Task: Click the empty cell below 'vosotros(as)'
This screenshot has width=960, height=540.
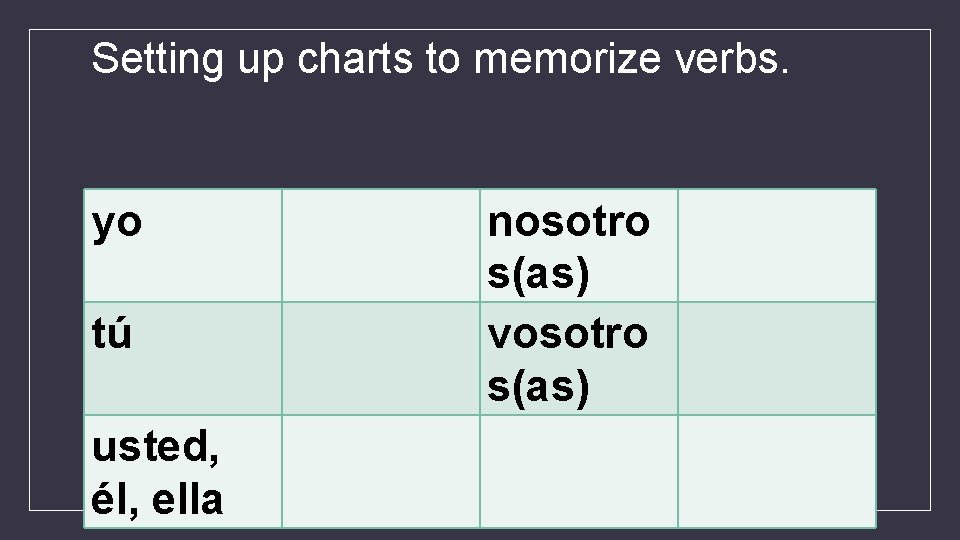Action: (578, 471)
